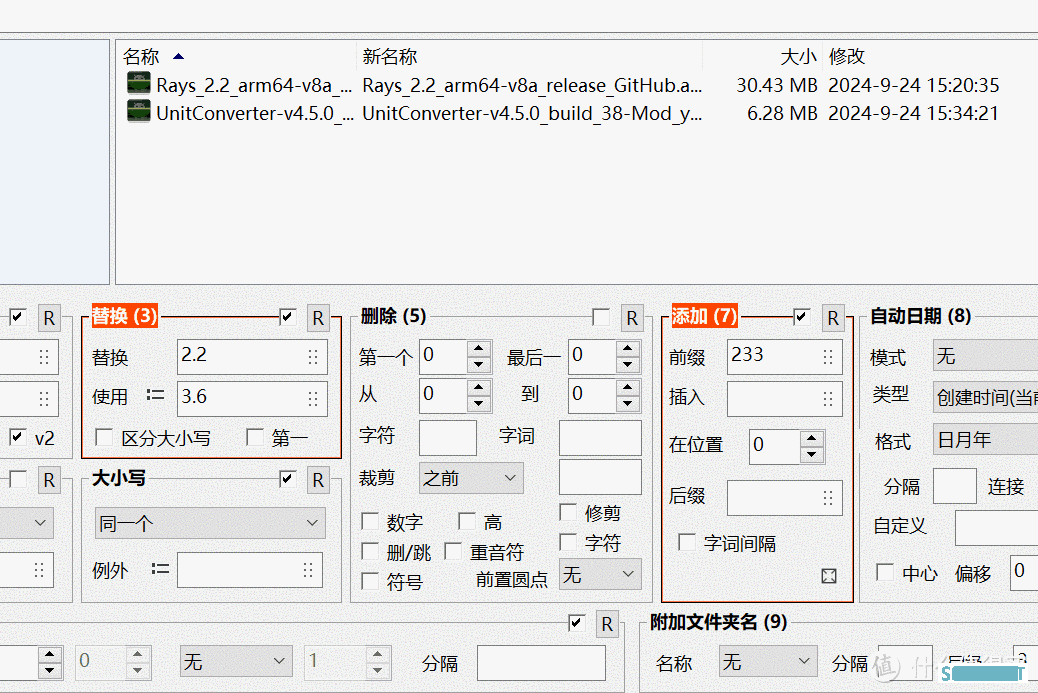This screenshot has width=1038, height=693.
Task: Sort files by 新名称 column
Action: [x=389, y=56]
